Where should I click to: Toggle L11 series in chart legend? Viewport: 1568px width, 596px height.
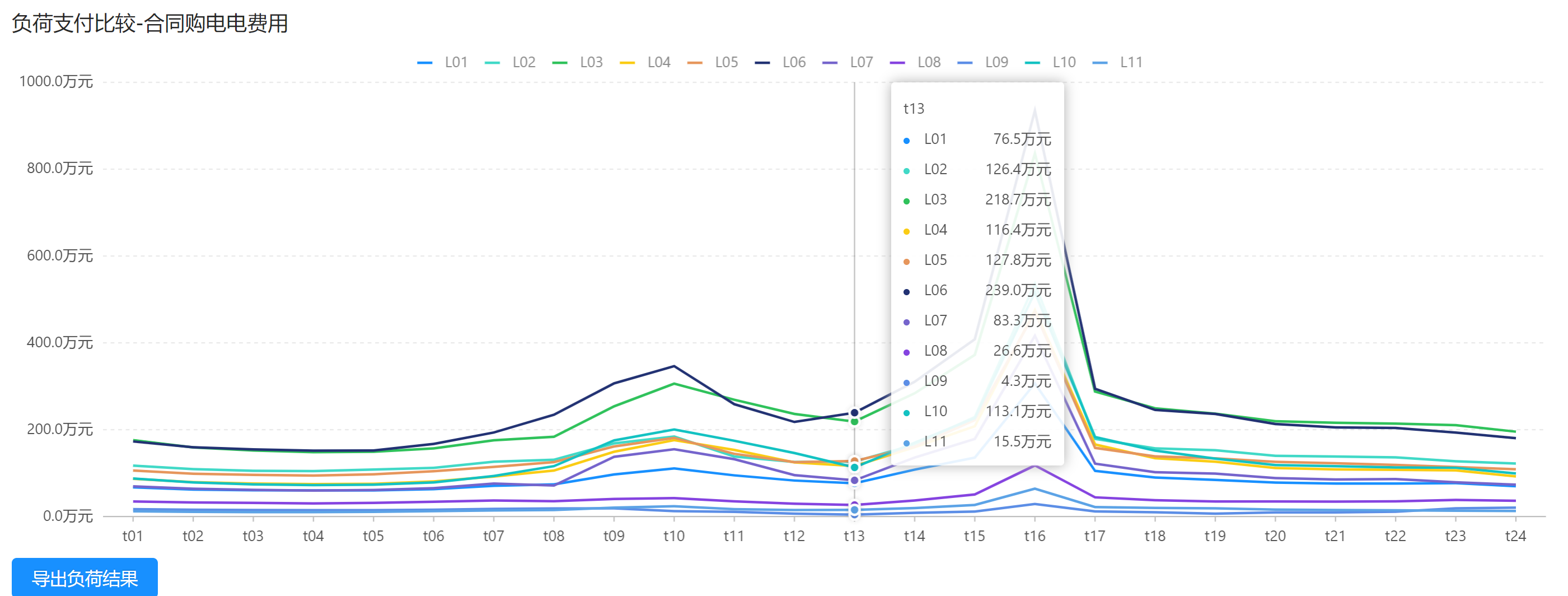[1117, 62]
